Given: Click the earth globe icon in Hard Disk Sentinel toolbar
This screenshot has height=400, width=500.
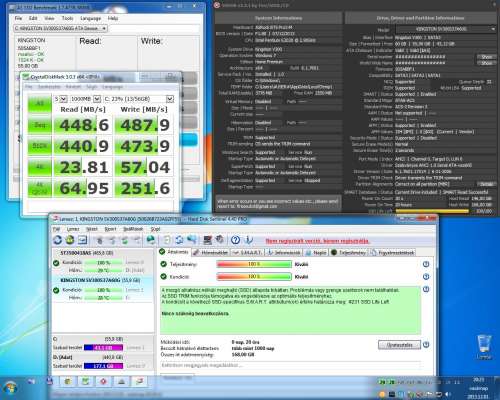Looking at the screenshot, I should pos(151,240).
